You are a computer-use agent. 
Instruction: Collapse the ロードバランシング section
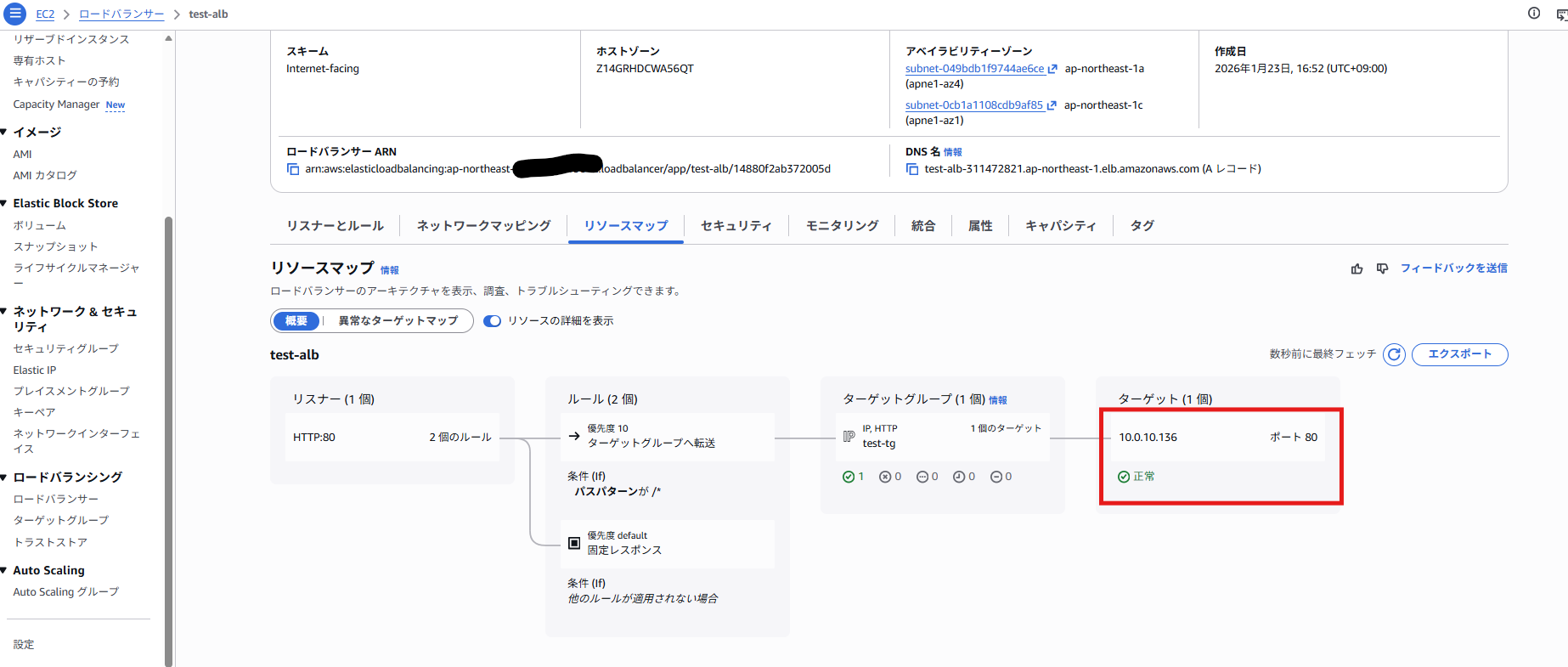coord(4,477)
